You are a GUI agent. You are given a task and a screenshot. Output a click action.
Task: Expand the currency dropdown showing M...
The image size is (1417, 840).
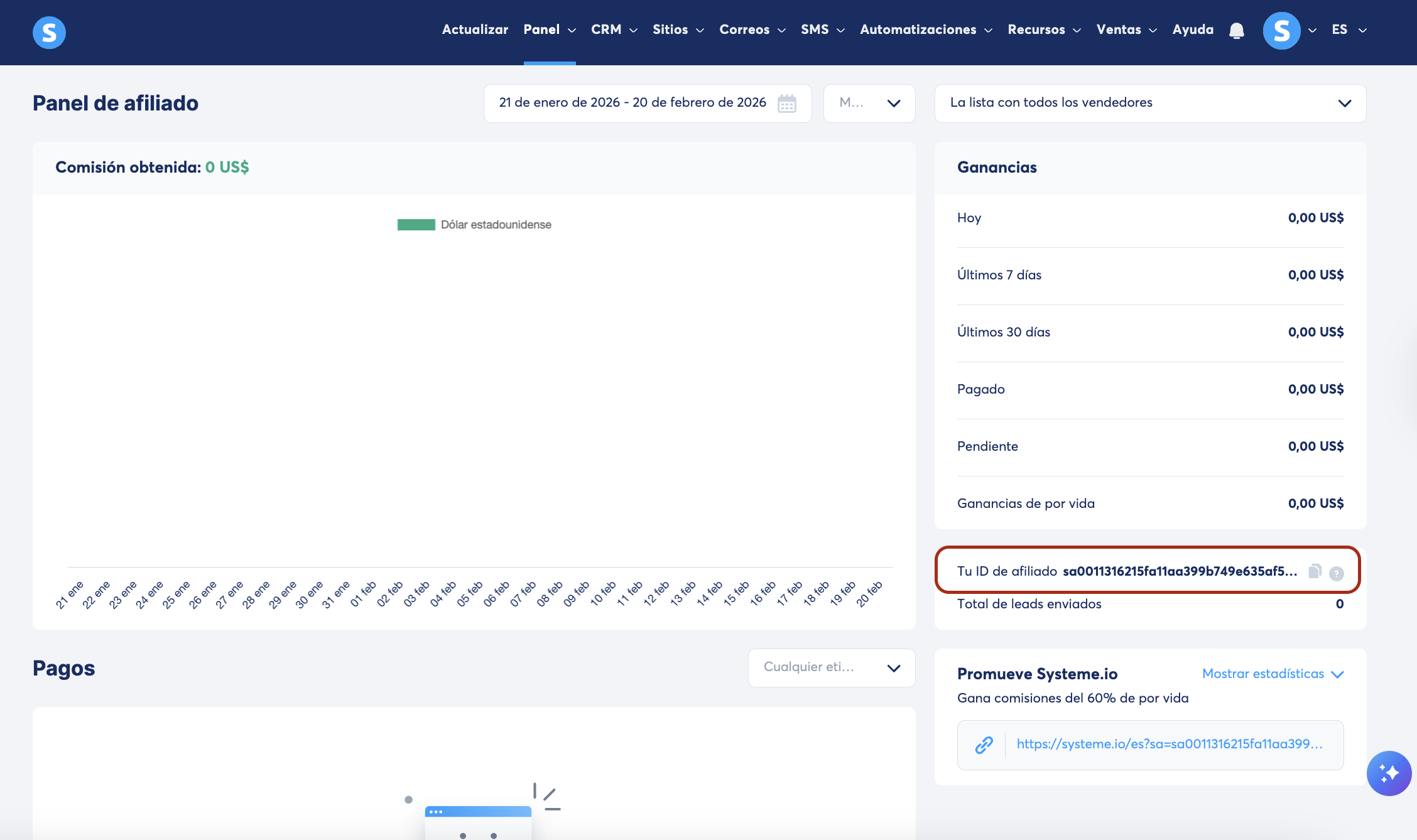(869, 103)
